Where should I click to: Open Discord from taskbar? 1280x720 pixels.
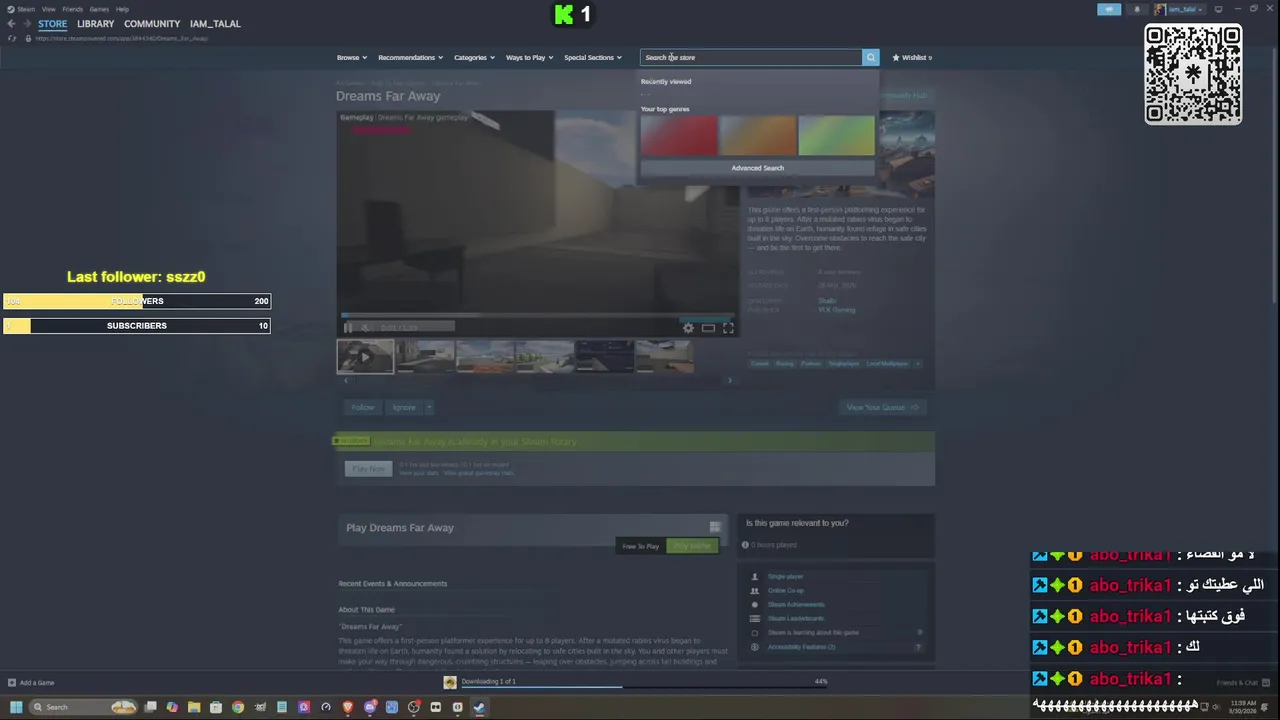pyautogui.click(x=370, y=707)
